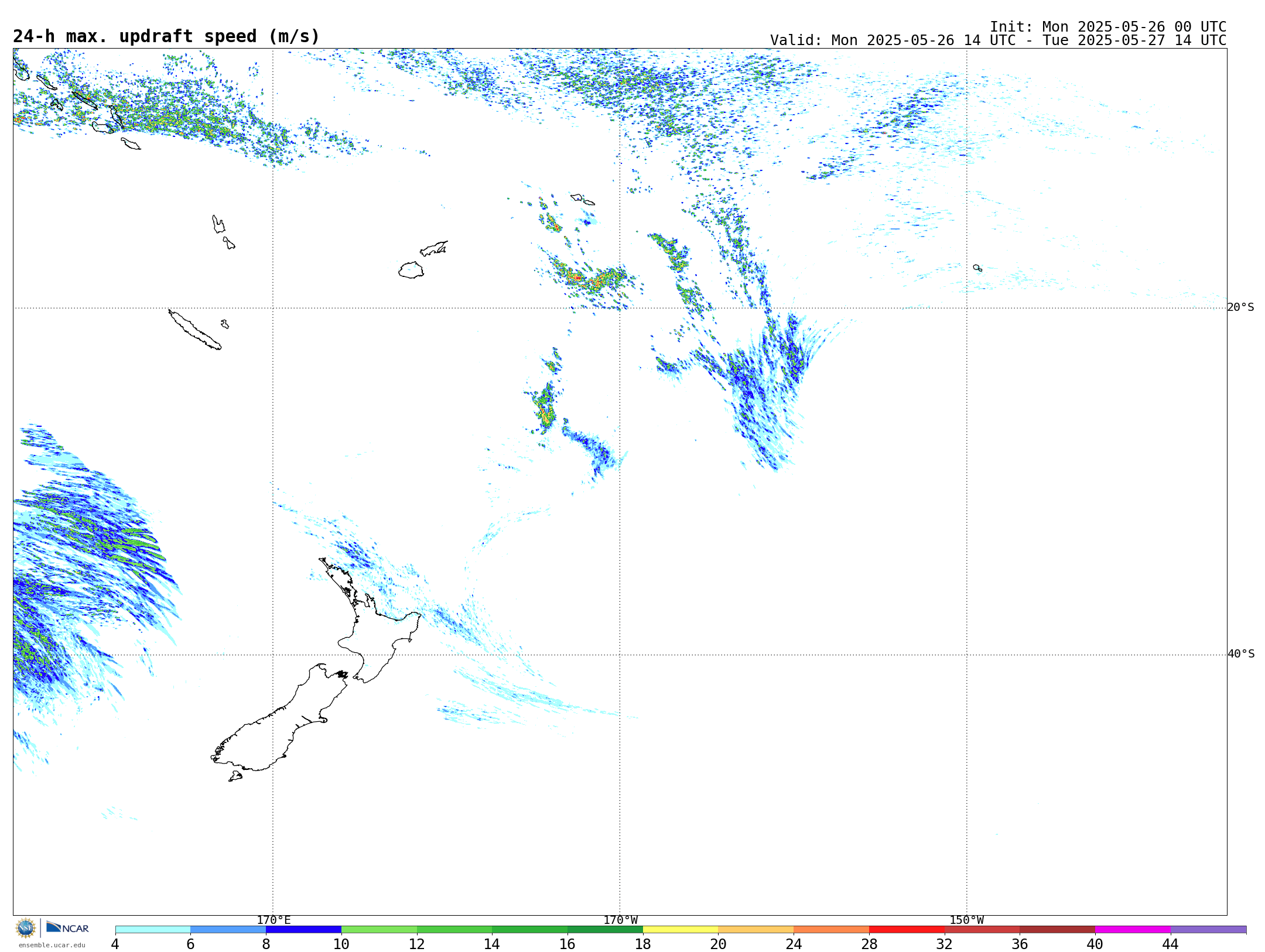The image size is (1265, 952).
Task: Click the orange 24-28 colorbar swatch
Action: pos(832,930)
